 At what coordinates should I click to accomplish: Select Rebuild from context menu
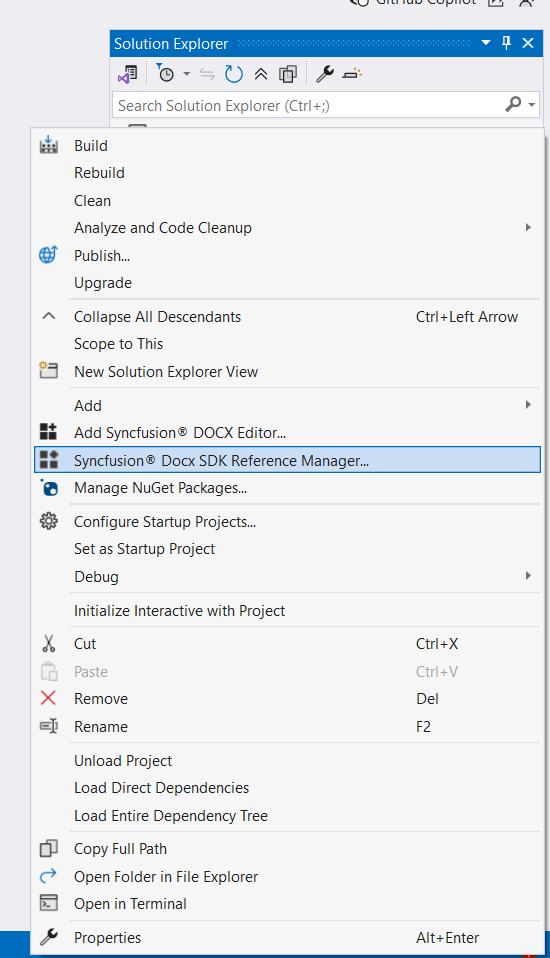(x=100, y=173)
